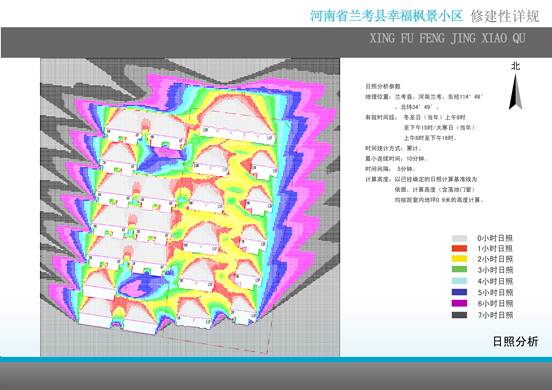The height and width of the screenshot is (390, 552).
Task: Select the green 3小时日照 legend swatch
Action: click(459, 270)
